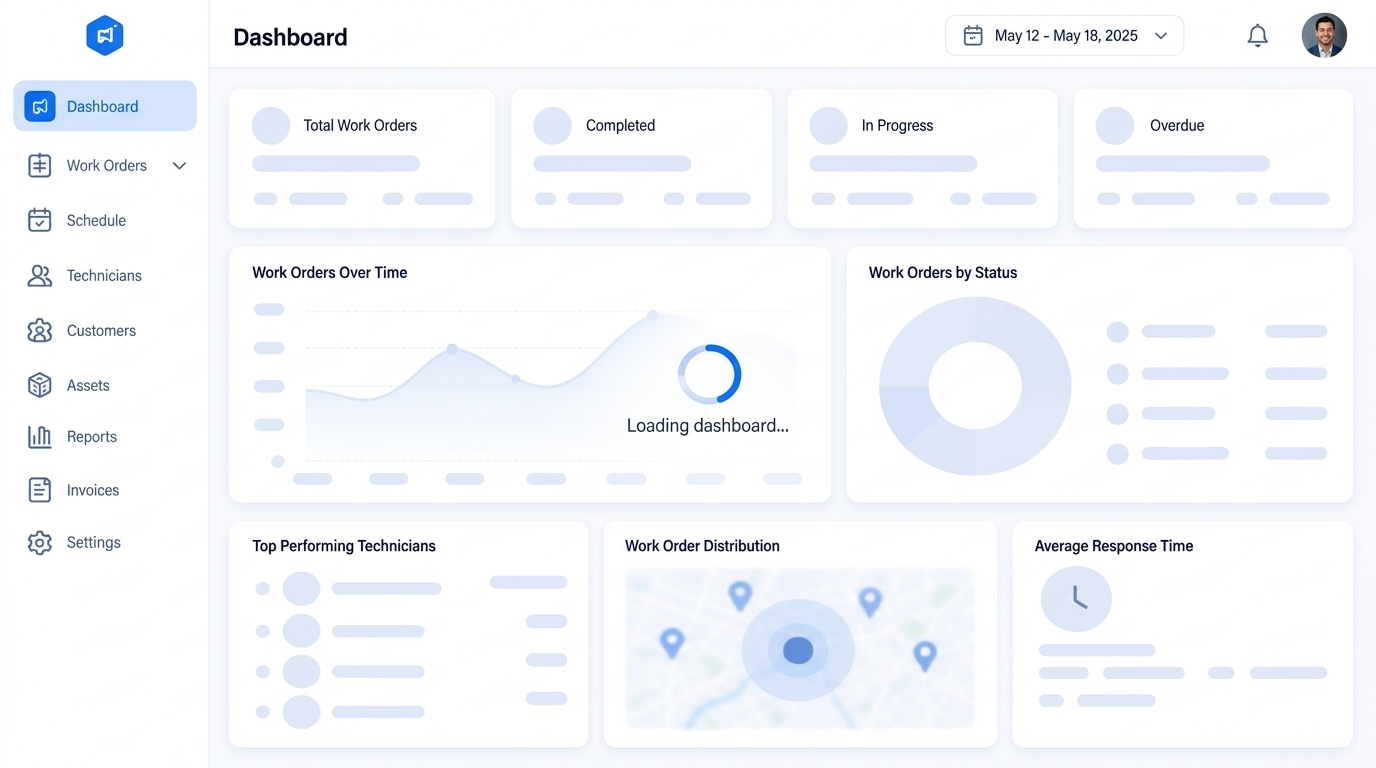Screen dimensions: 1376x768
Task: Click the Work Order Distribution map
Action: [x=799, y=649]
